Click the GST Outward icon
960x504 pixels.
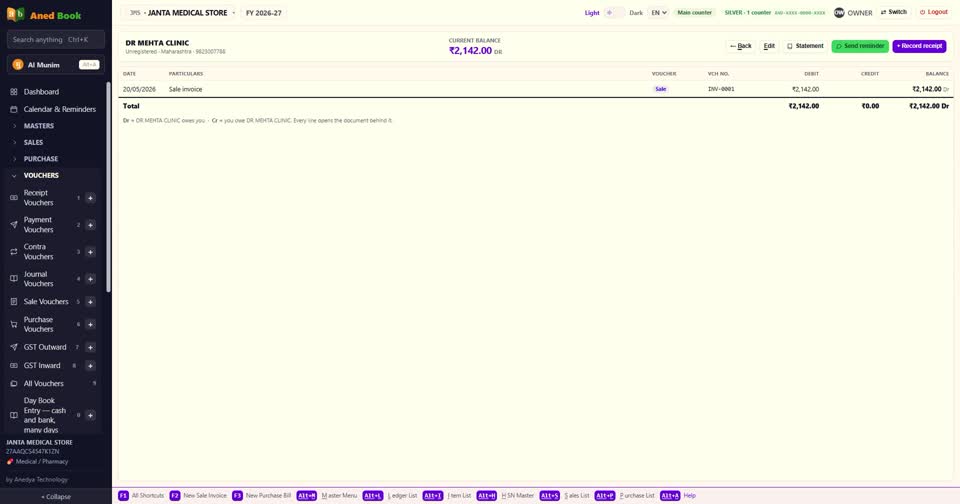pos(13,347)
